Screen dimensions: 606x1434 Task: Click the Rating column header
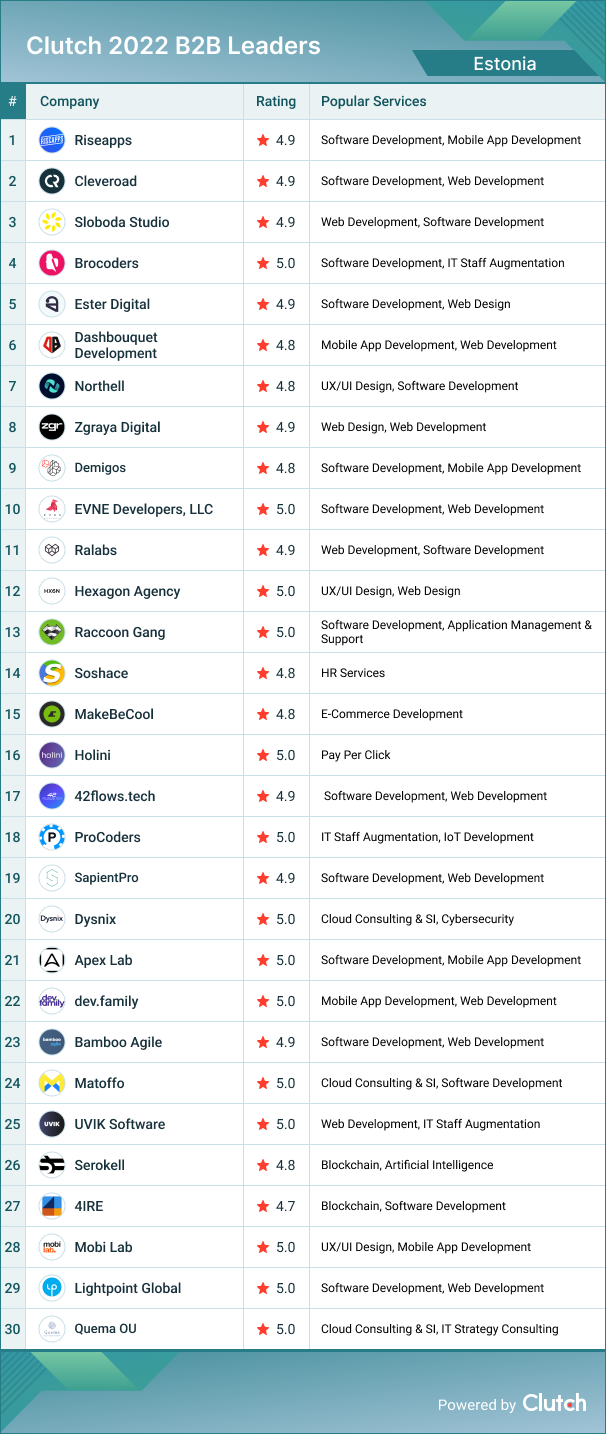tap(276, 101)
